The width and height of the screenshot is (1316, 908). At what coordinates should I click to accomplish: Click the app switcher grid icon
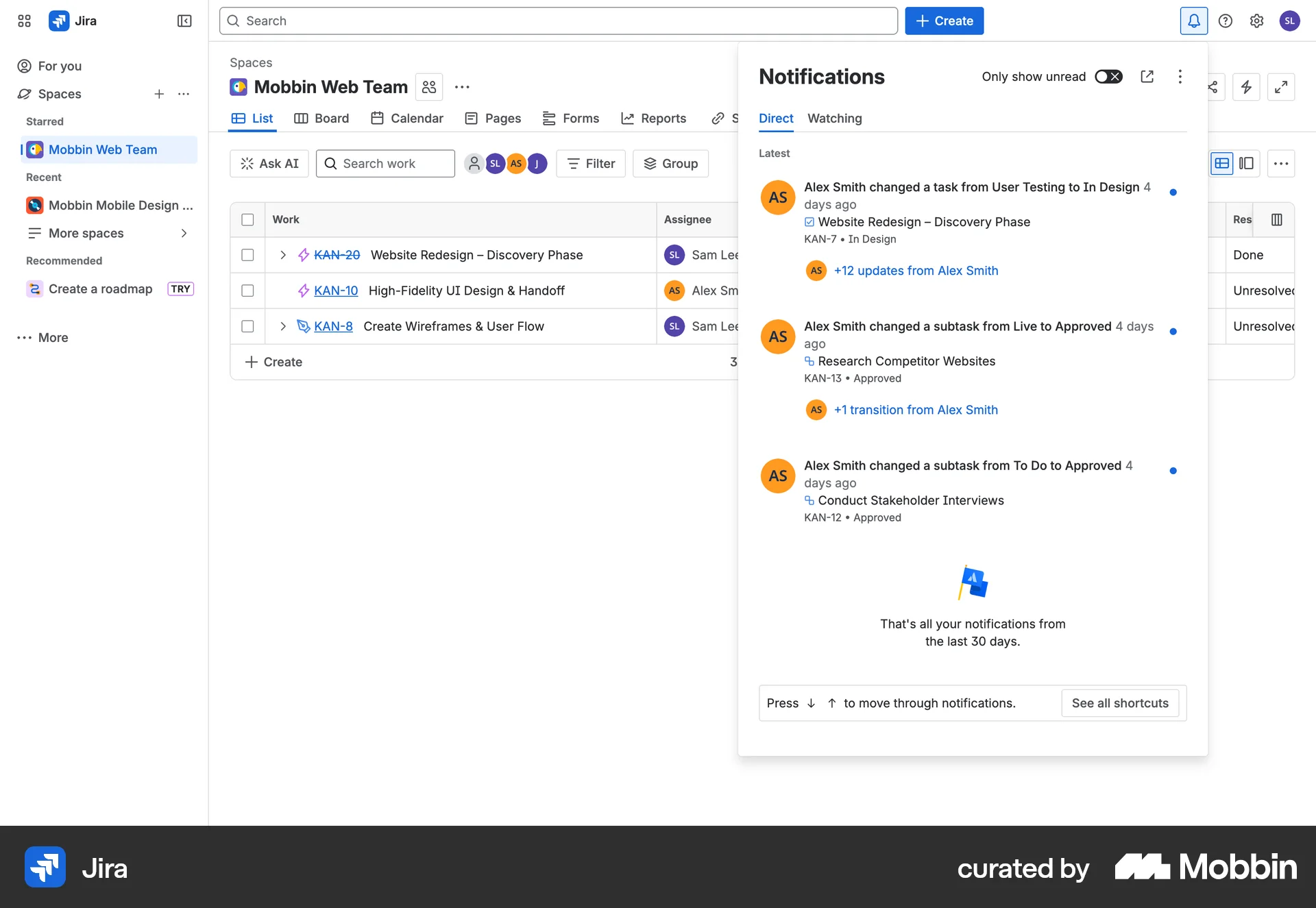pos(24,21)
